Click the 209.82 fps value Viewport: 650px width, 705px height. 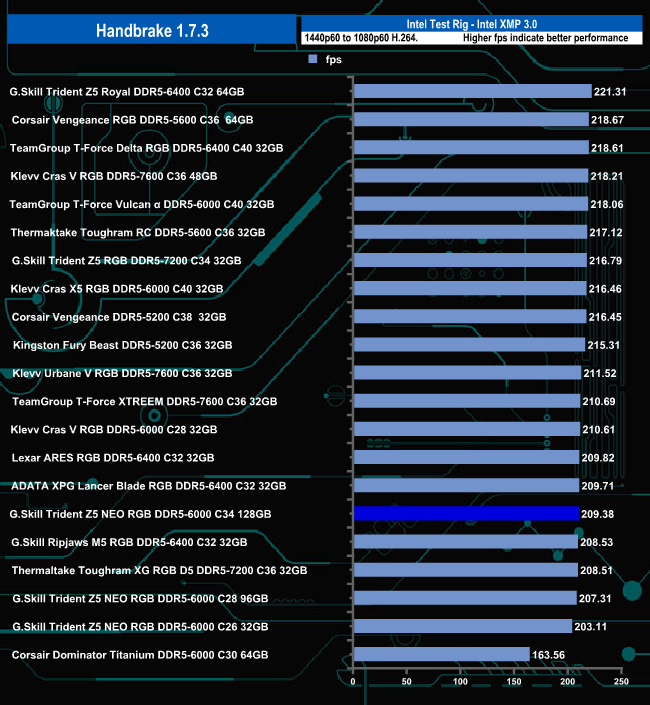598,458
